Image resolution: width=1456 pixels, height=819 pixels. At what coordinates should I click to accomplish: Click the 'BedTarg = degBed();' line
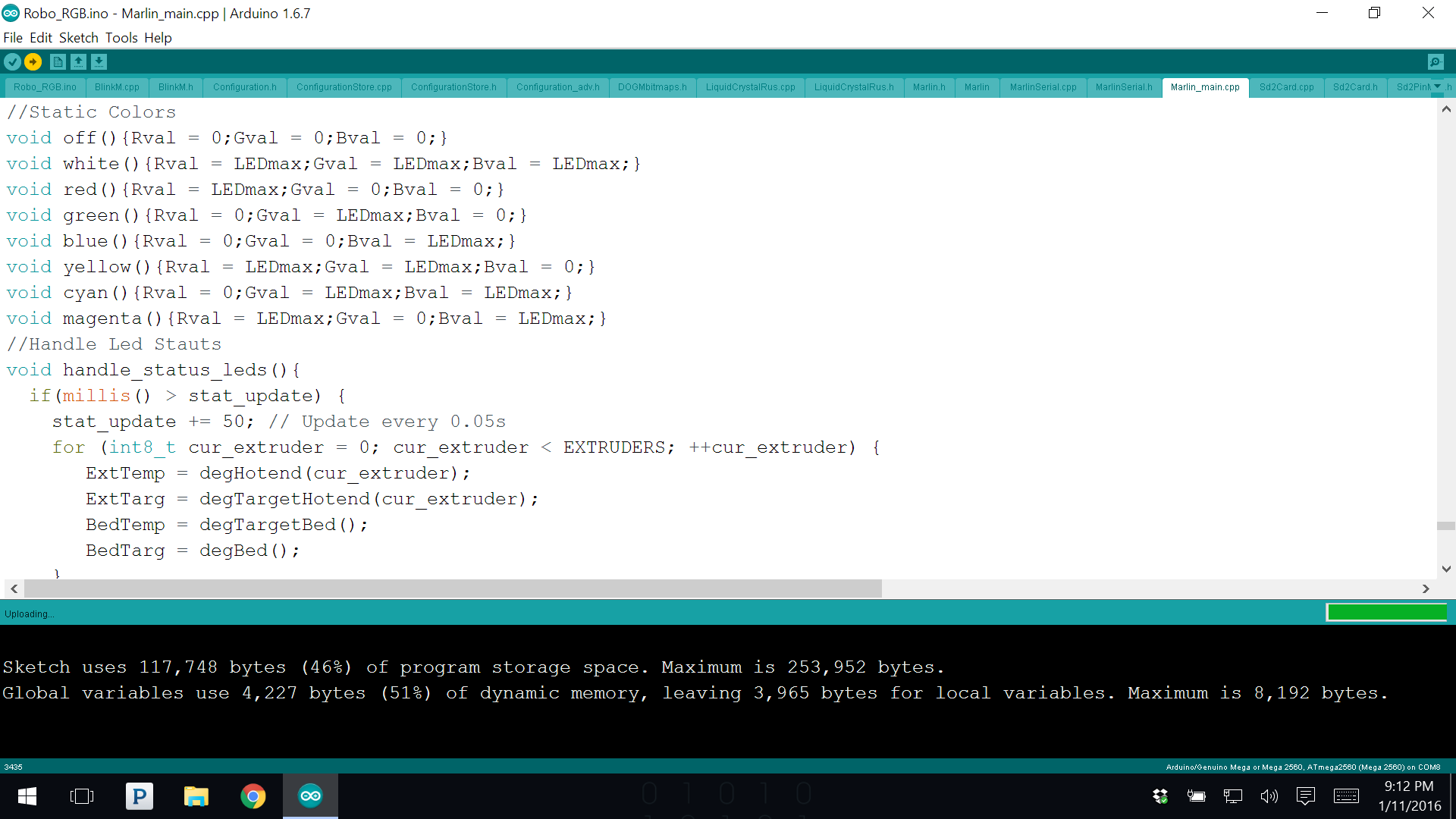point(193,551)
